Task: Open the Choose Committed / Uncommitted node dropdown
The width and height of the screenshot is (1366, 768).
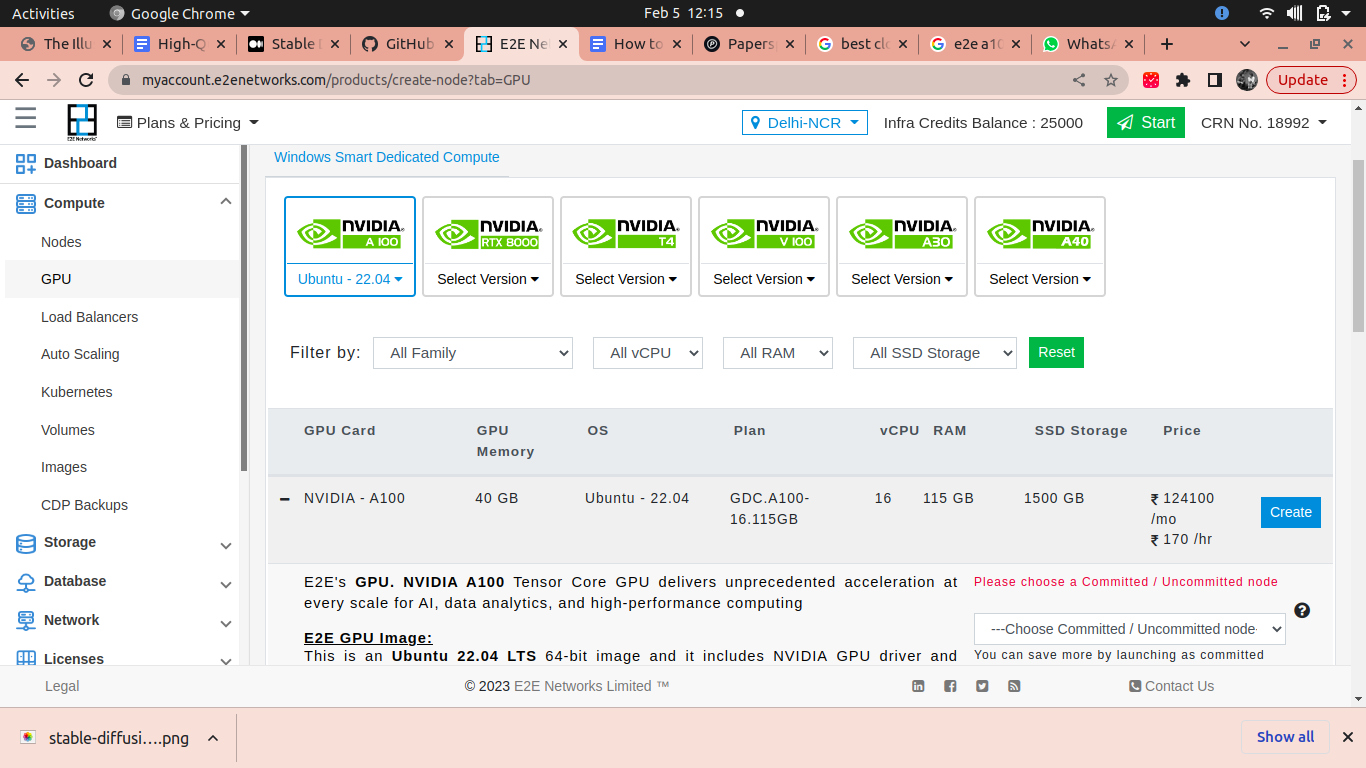Action: (x=1130, y=629)
